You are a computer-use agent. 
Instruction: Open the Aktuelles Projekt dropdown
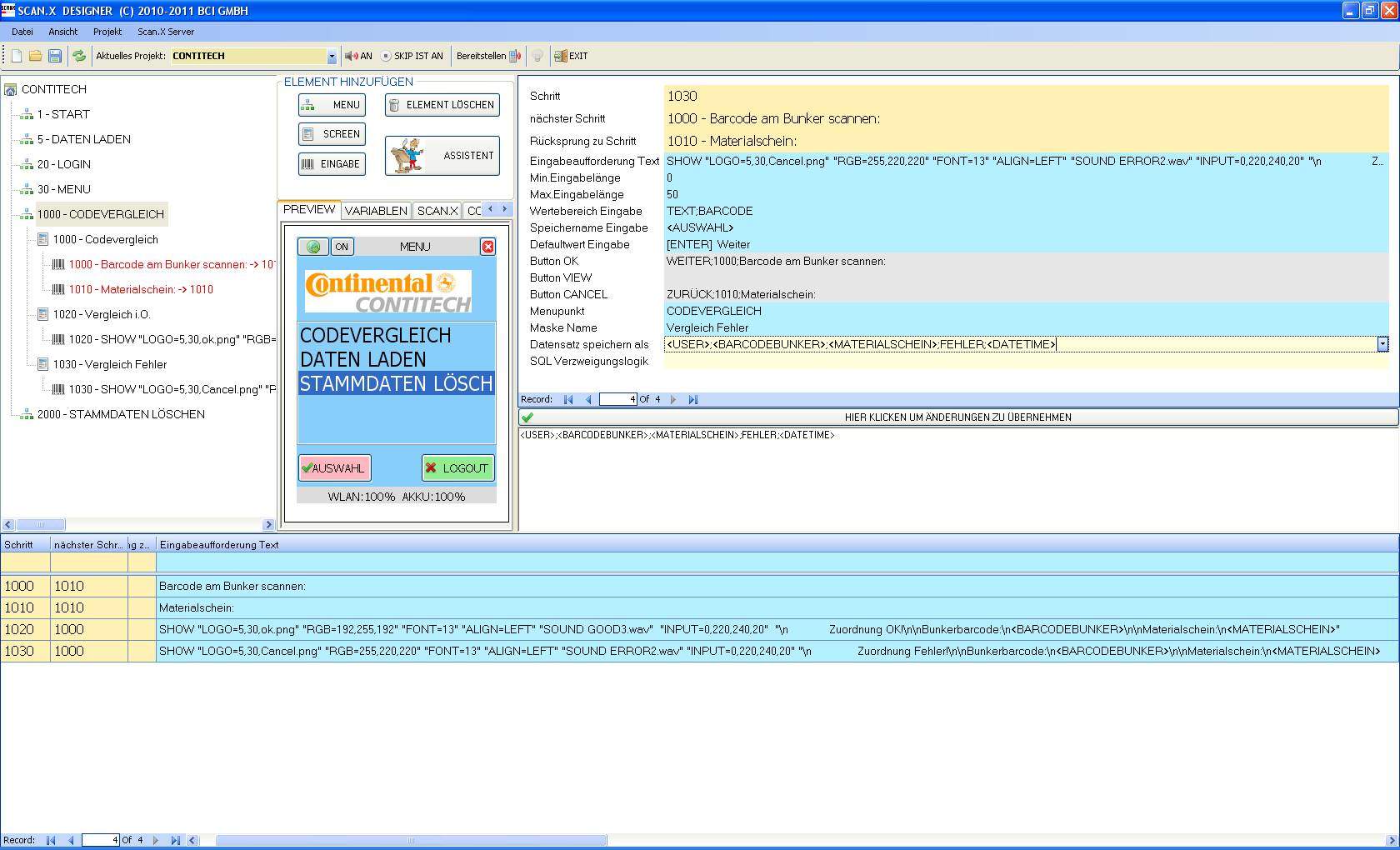(332, 57)
